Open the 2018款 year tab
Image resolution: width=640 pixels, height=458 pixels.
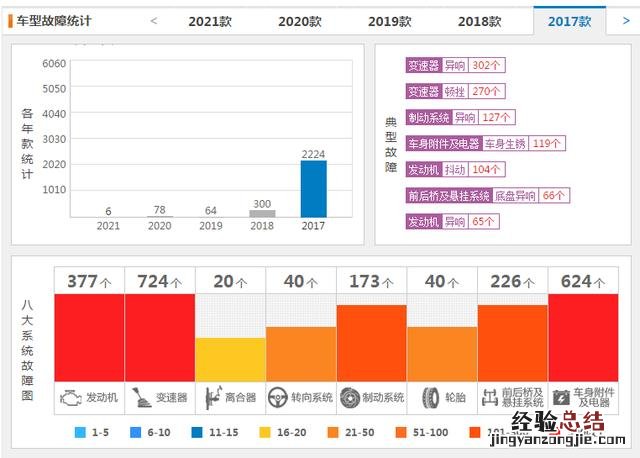pos(479,21)
